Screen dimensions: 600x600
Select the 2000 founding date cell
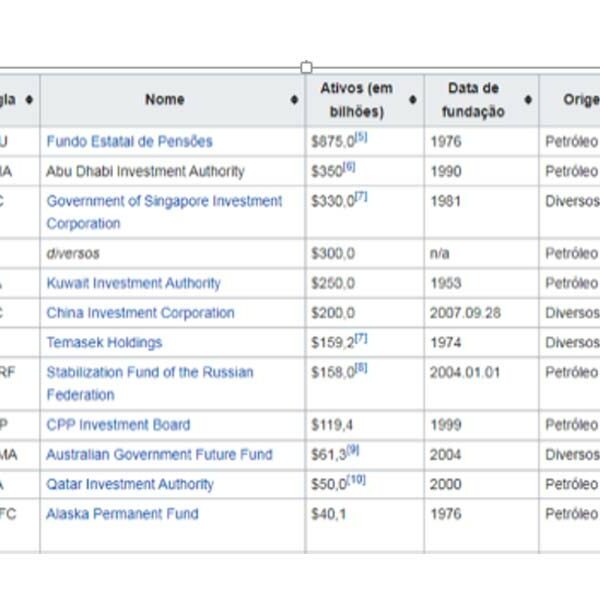pyautogui.click(x=481, y=484)
